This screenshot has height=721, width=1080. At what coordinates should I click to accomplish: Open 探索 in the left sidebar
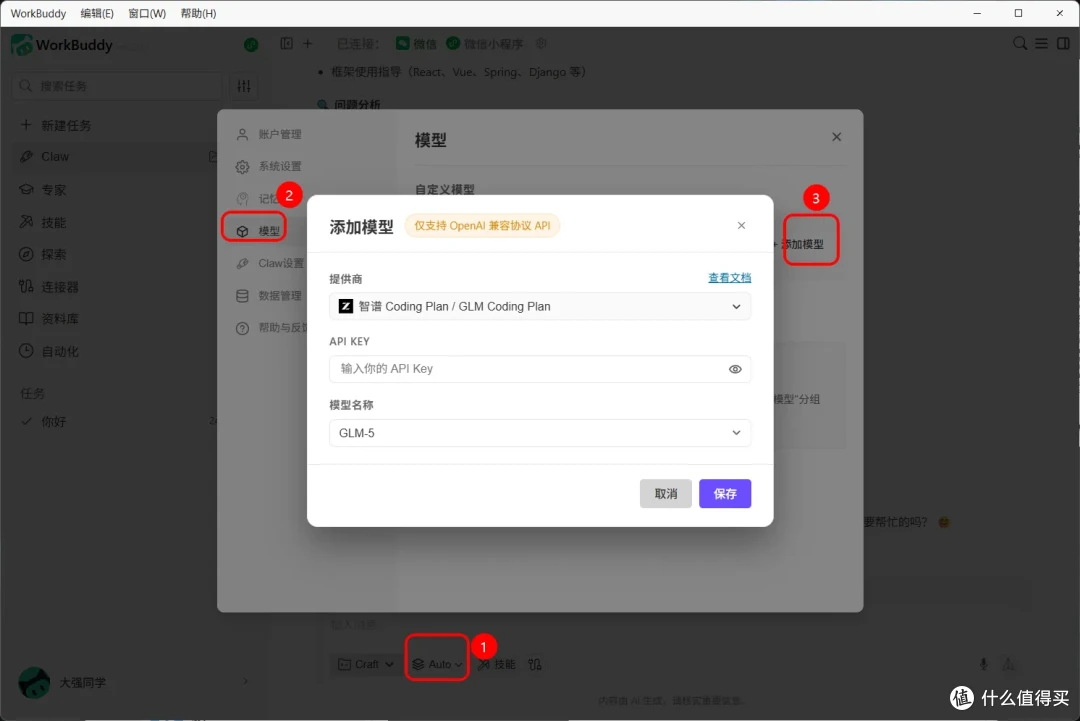coord(43,255)
